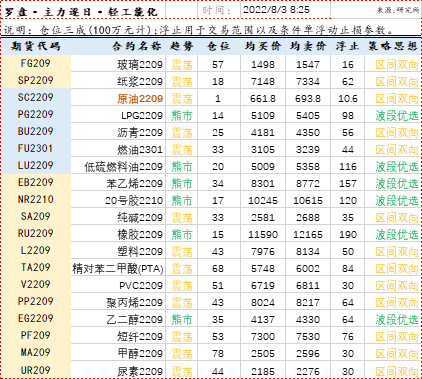Click the 尿素2209 contract name
Viewport: 422px width, 379px height.
140,371
